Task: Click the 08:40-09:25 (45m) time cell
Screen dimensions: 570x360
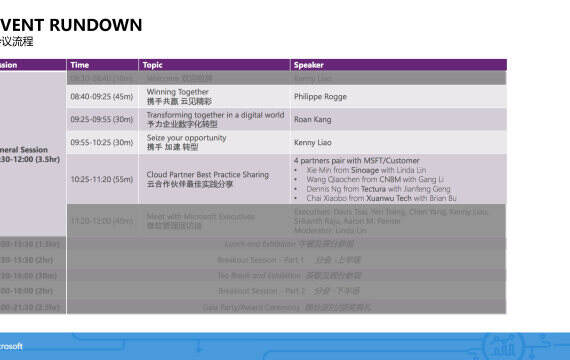Action: (102, 96)
